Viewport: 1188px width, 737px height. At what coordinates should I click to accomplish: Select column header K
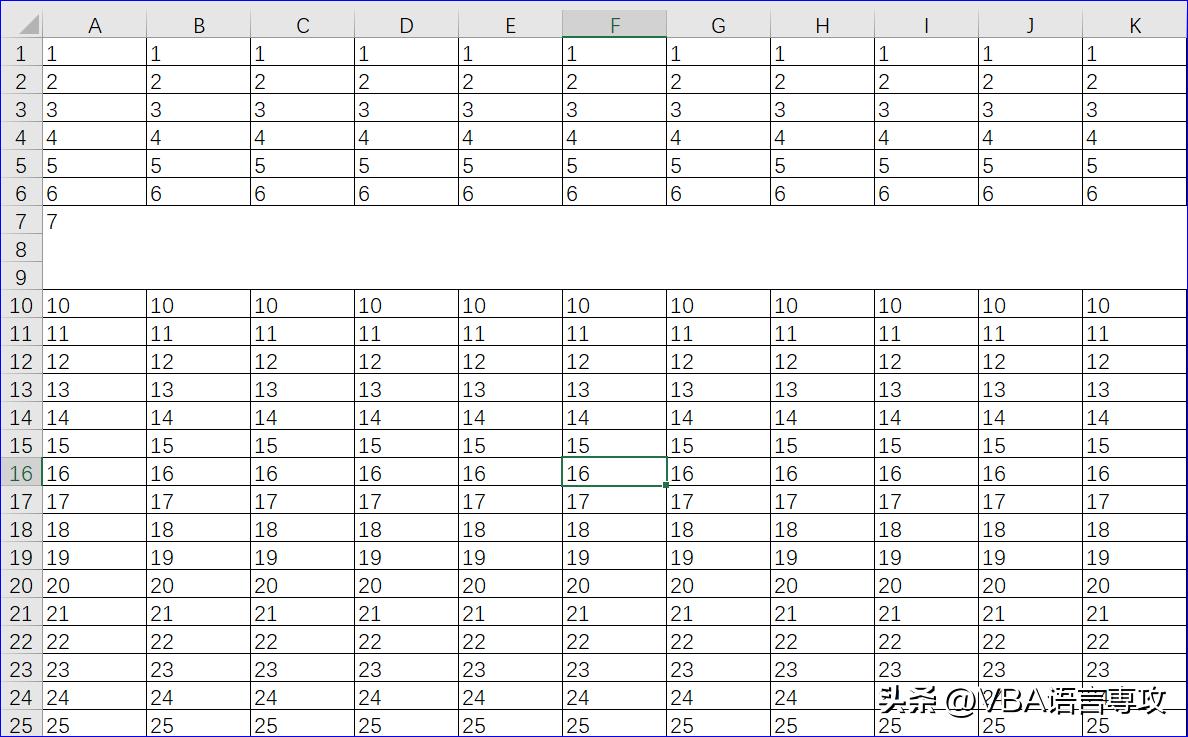tap(1133, 24)
